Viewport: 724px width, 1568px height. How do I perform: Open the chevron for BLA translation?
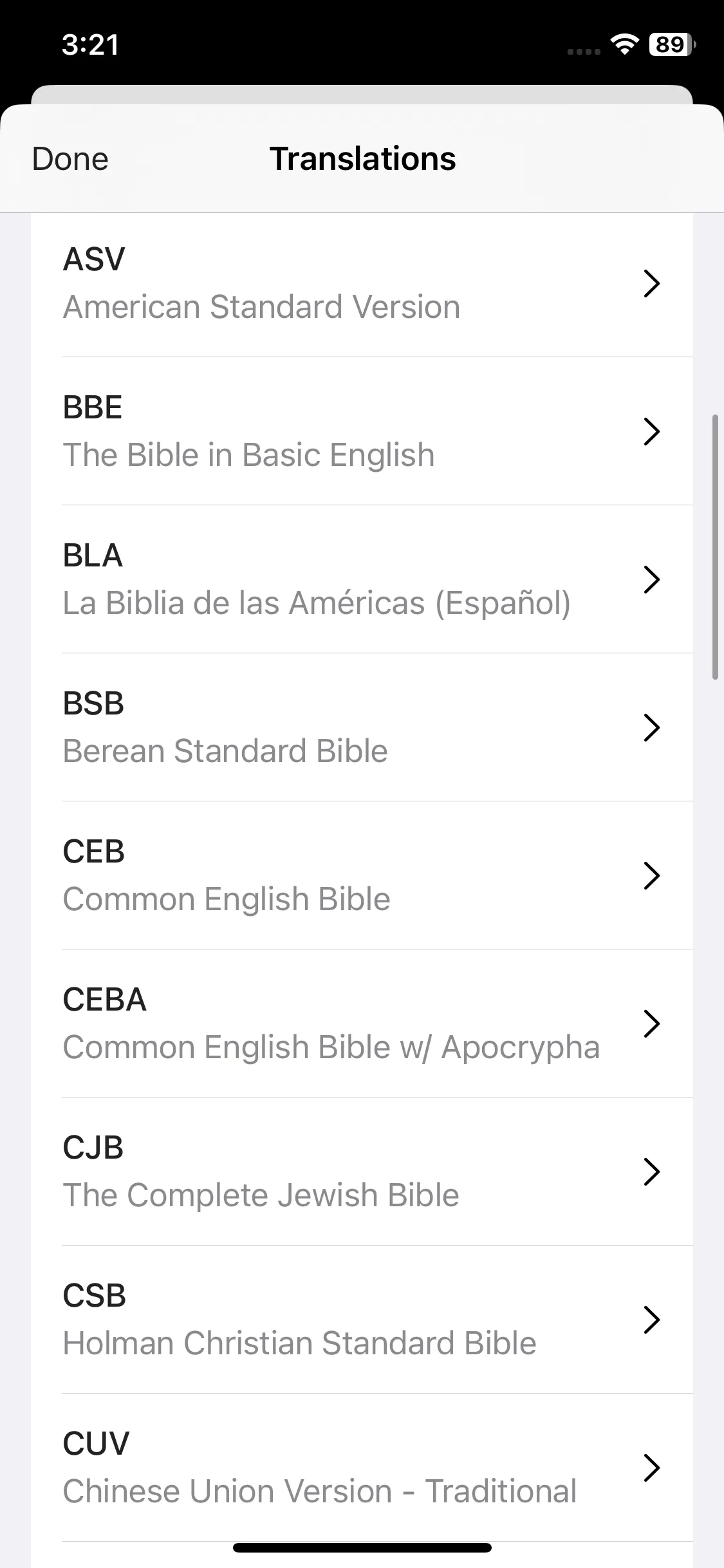pyautogui.click(x=651, y=579)
